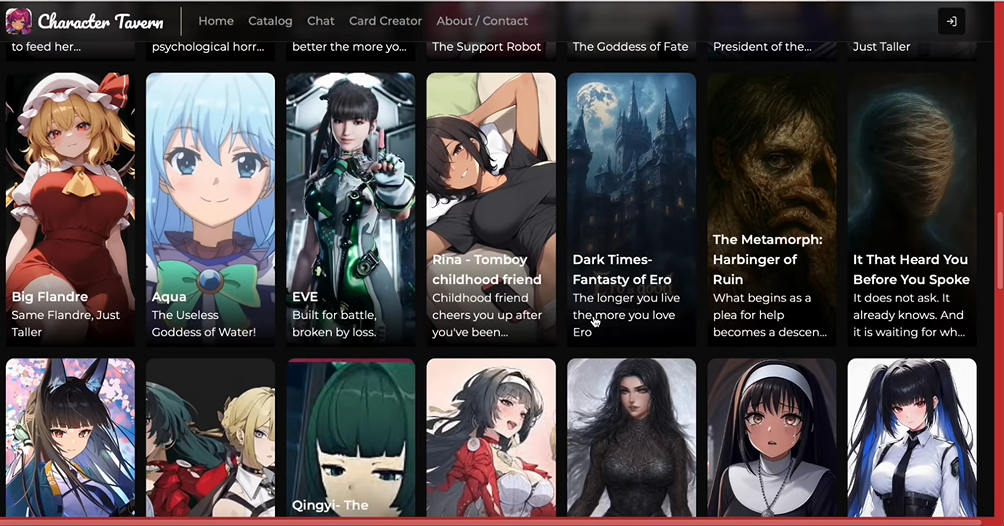Select the Aqua goddess of water card
Image resolution: width=1004 pixels, height=526 pixels.
211,210
